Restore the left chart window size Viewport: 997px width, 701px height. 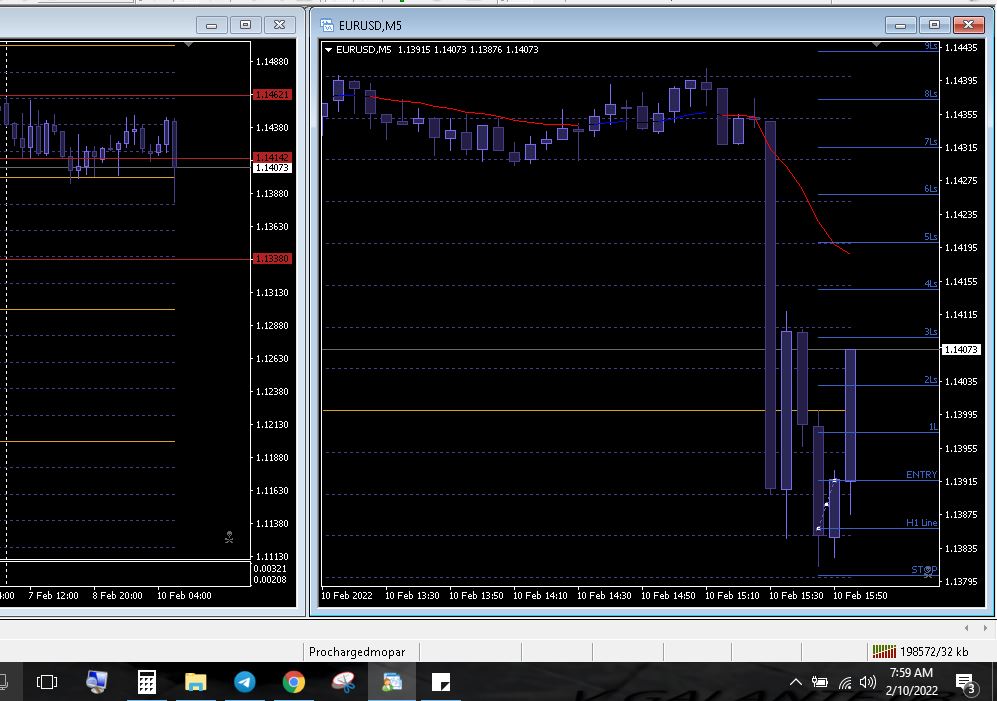click(246, 24)
